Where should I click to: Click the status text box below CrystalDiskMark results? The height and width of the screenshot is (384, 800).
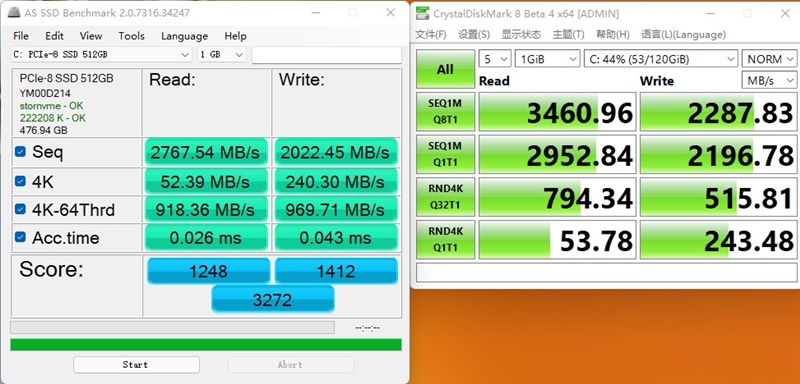[607, 273]
